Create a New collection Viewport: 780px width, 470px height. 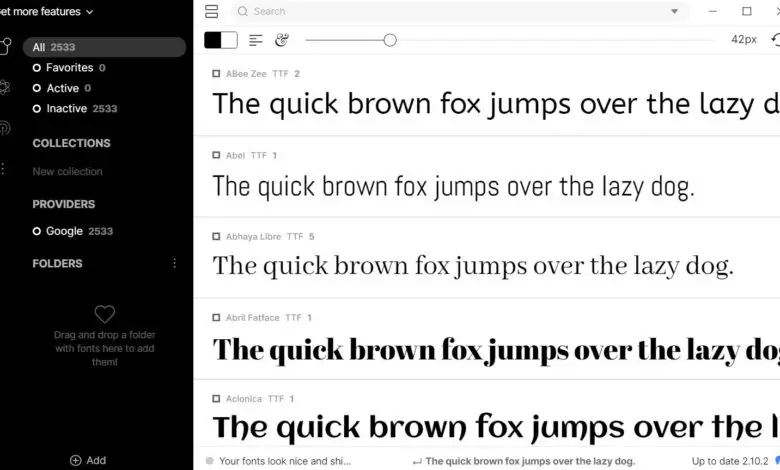68,172
